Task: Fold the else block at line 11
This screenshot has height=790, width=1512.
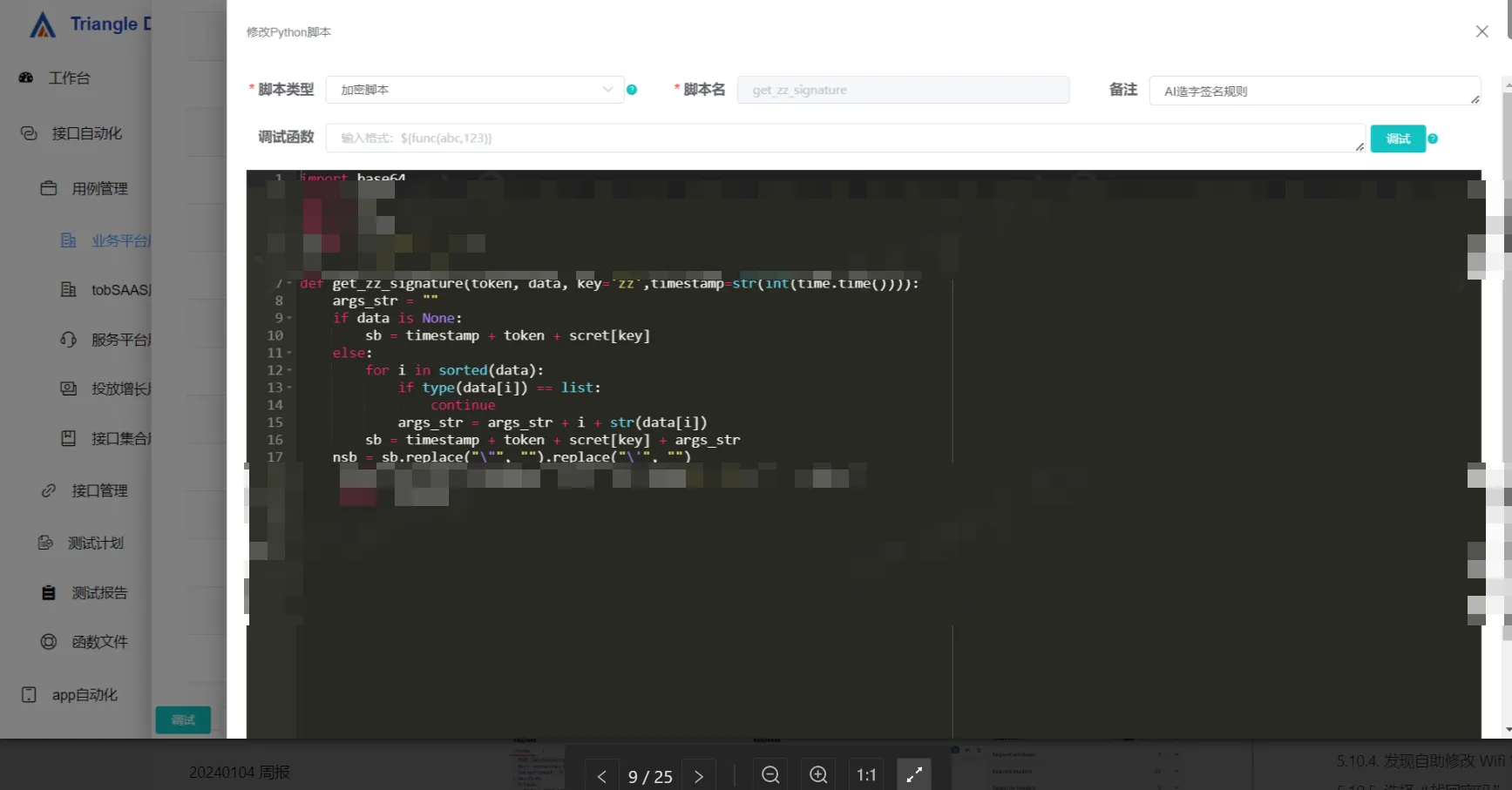Action: point(289,354)
